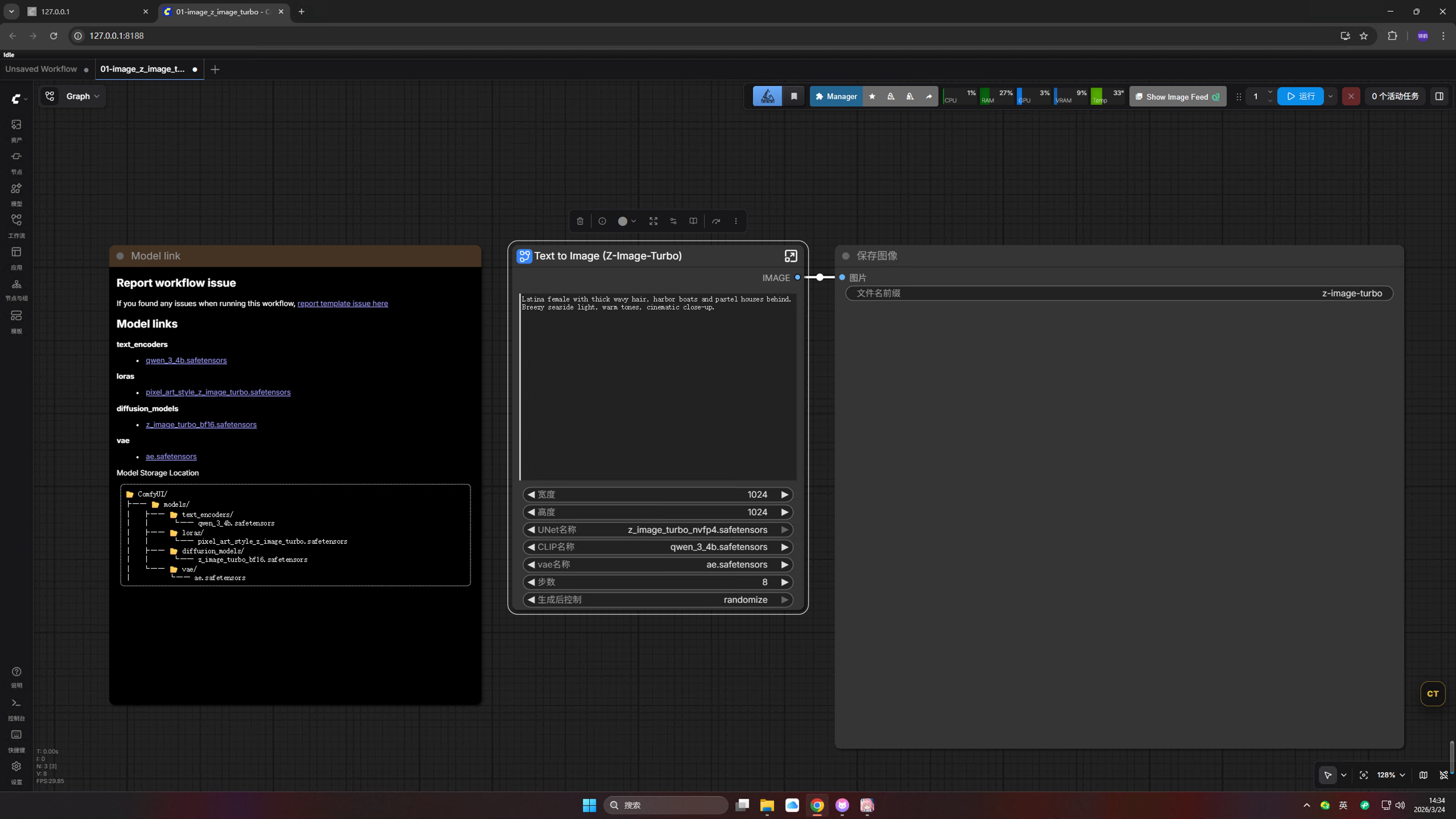Expand the Run button options arrow
The image size is (1456, 819).
1331,97
